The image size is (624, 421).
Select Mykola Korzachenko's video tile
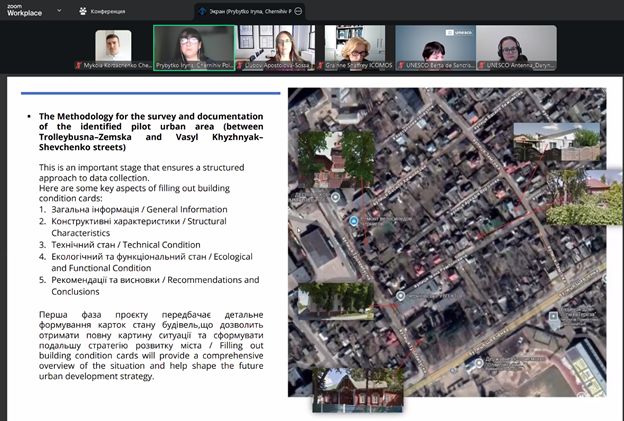click(113, 46)
